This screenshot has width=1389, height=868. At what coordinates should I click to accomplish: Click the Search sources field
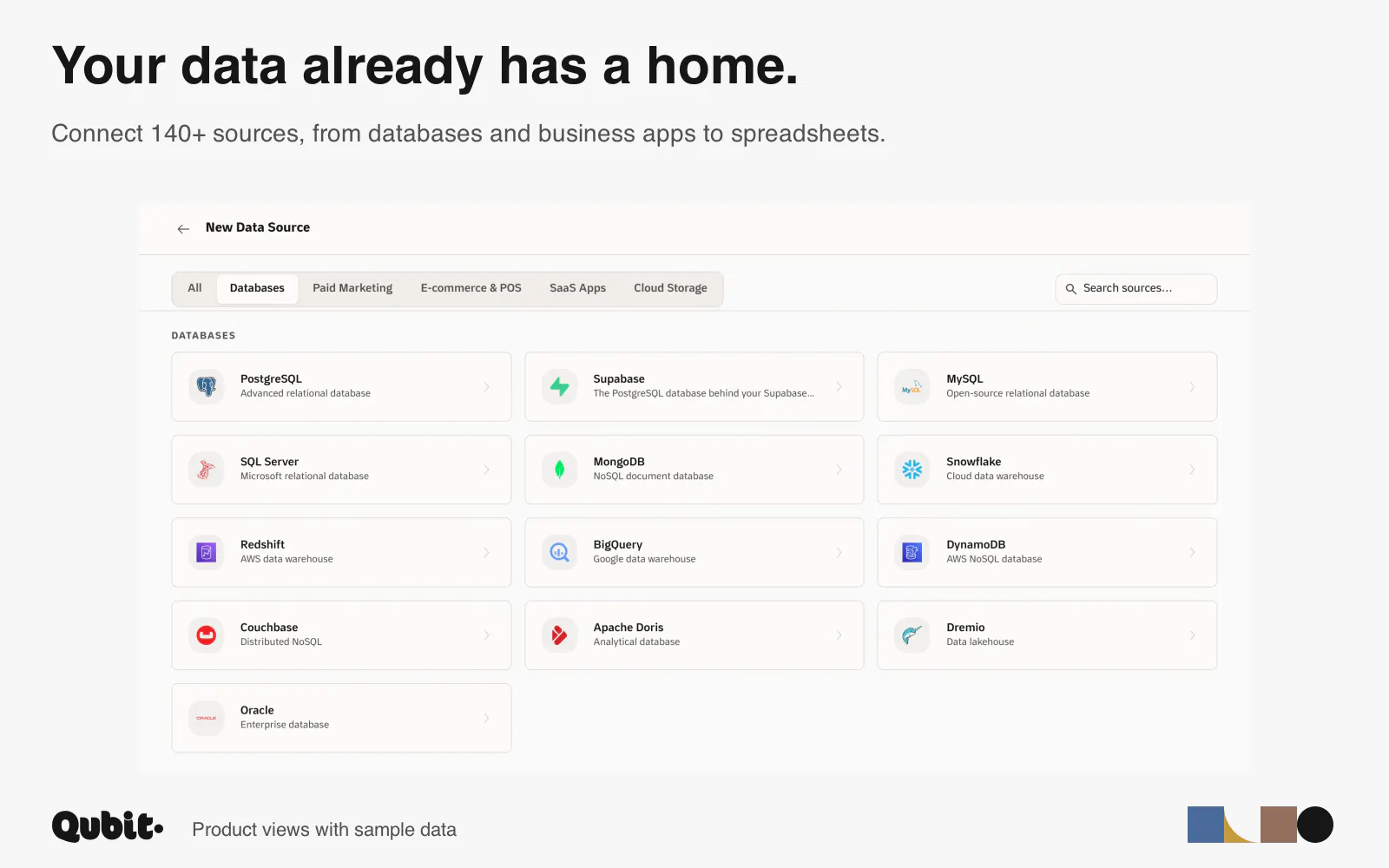coord(1136,289)
